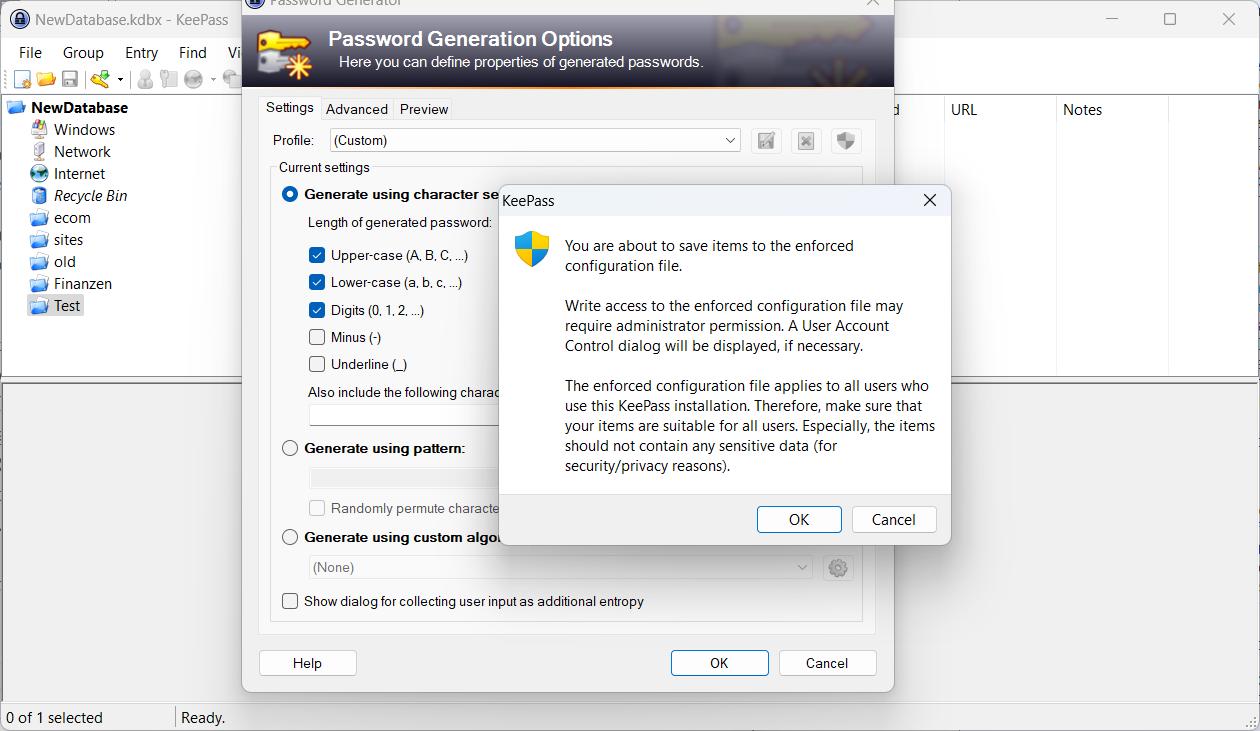
Task: Expand the key icon's dropdown arrow
Action: (x=120, y=78)
